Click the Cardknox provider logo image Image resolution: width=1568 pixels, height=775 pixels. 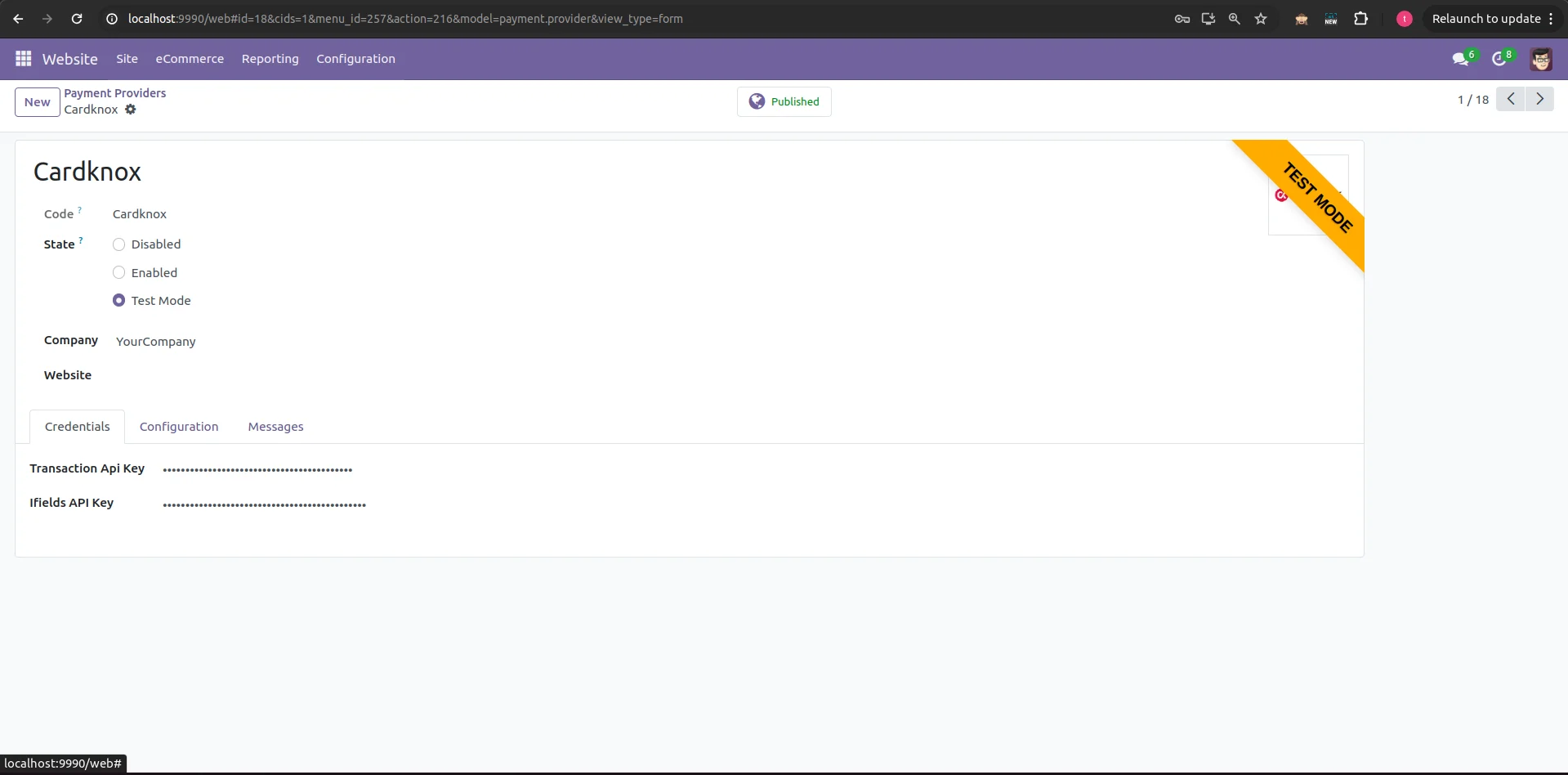click(1307, 195)
